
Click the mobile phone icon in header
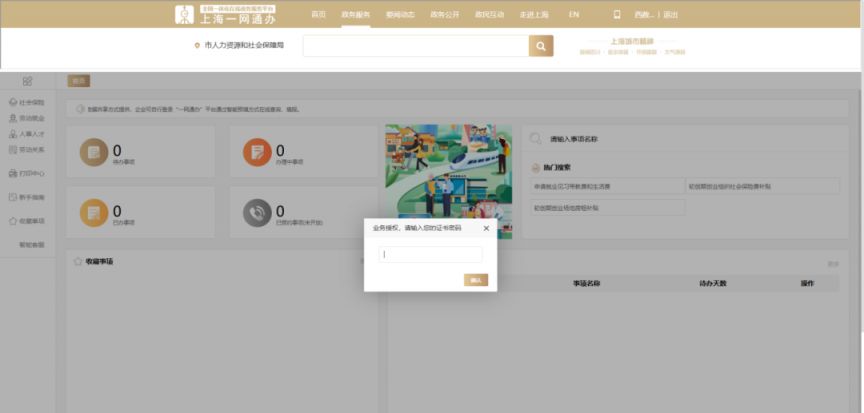[x=617, y=15]
